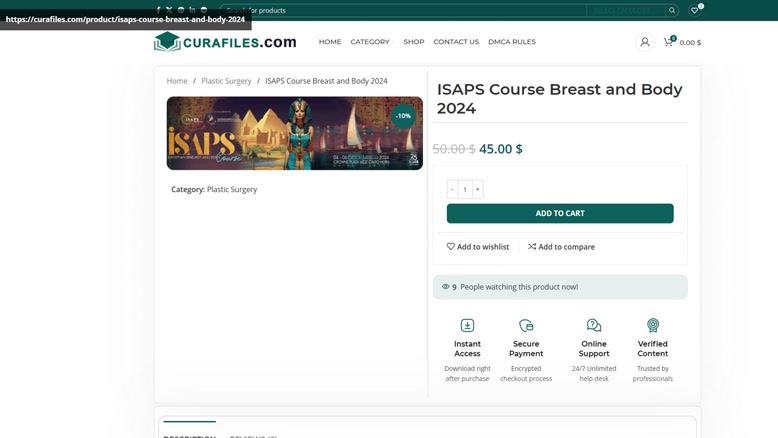The height and width of the screenshot is (438, 778).
Task: Click the 45.00 $ sale price
Action: [x=501, y=149]
